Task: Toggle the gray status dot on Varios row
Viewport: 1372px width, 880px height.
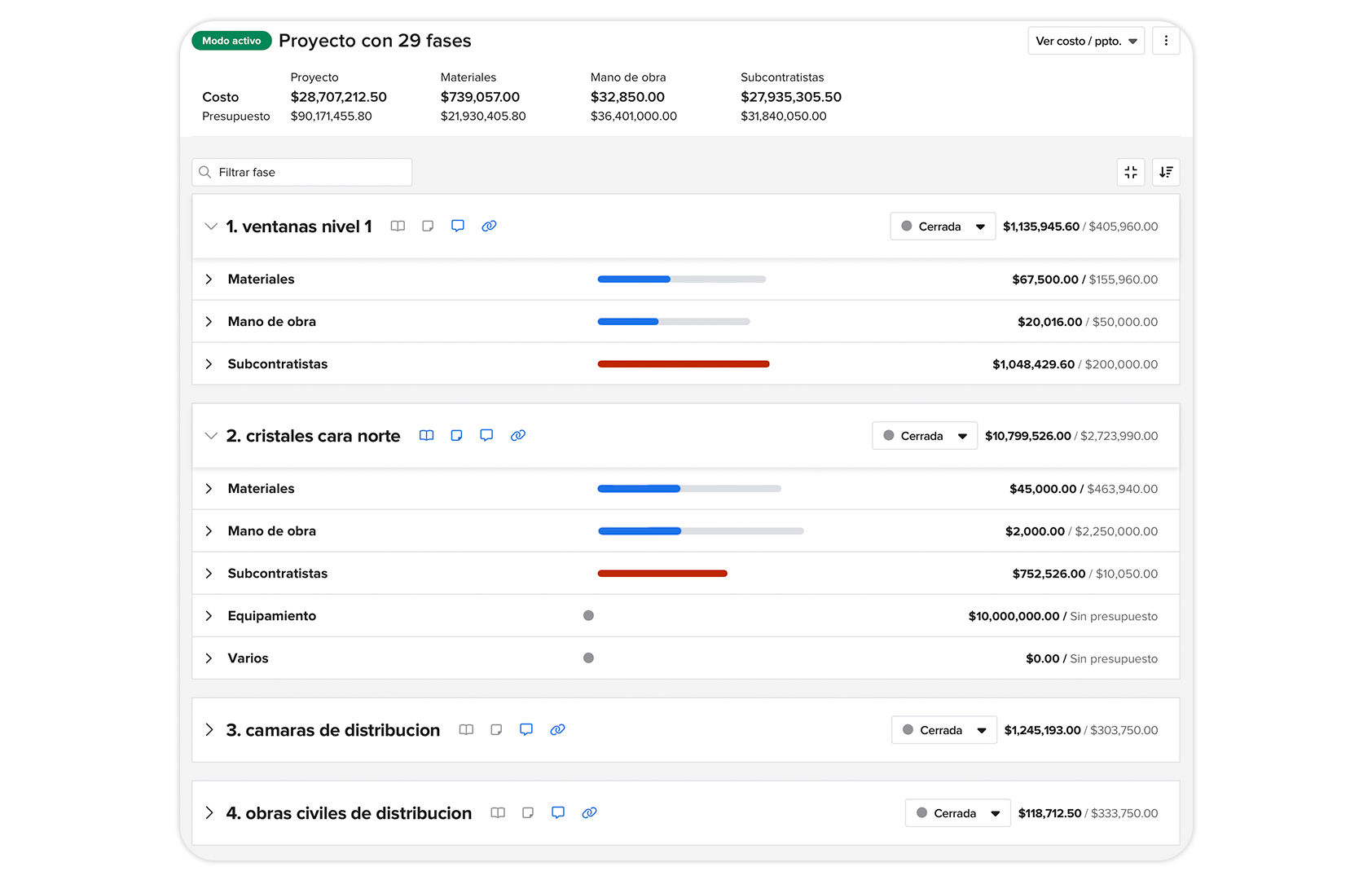Action: click(x=588, y=658)
